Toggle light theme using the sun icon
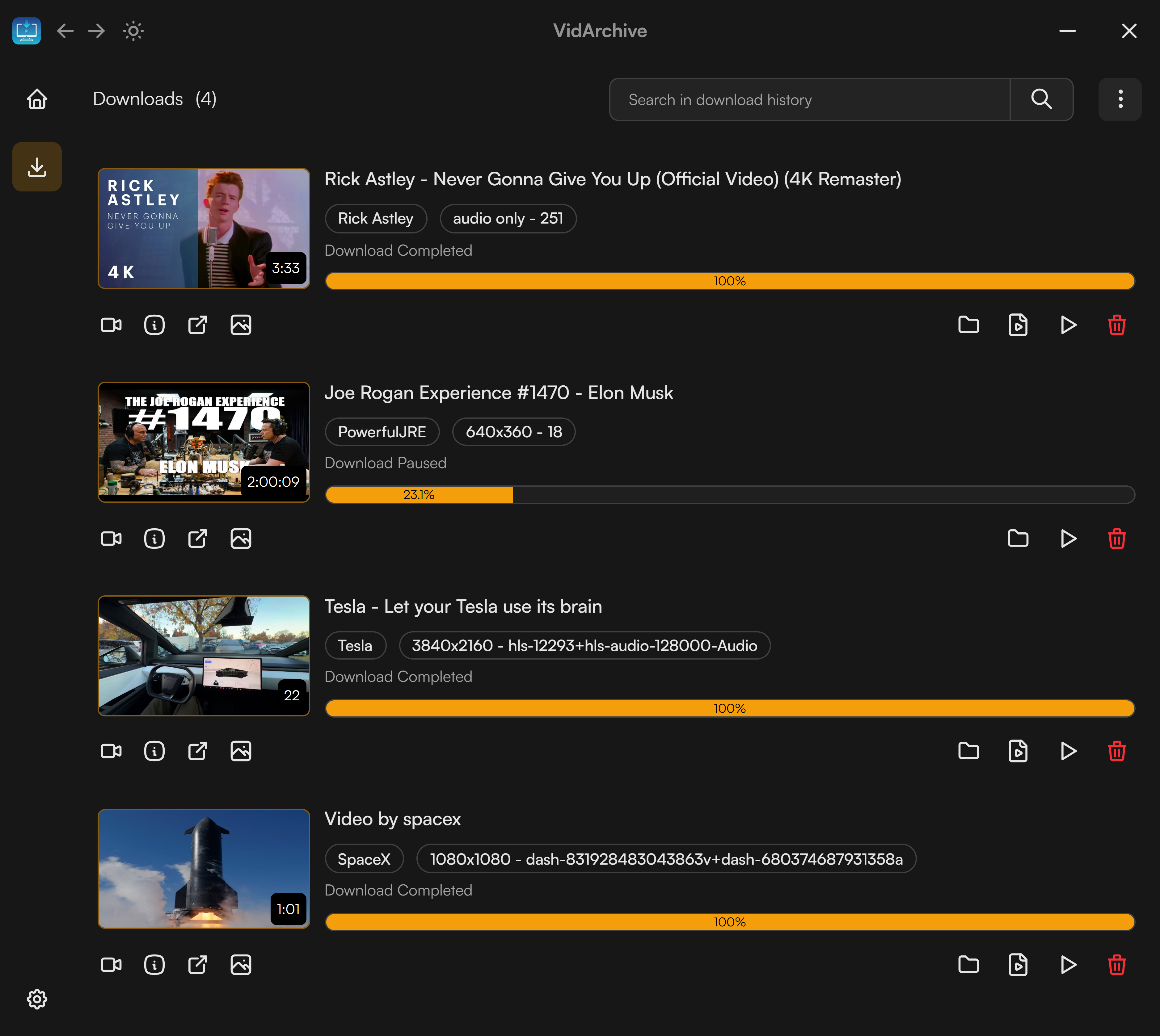The height and width of the screenshot is (1036, 1160). (133, 31)
